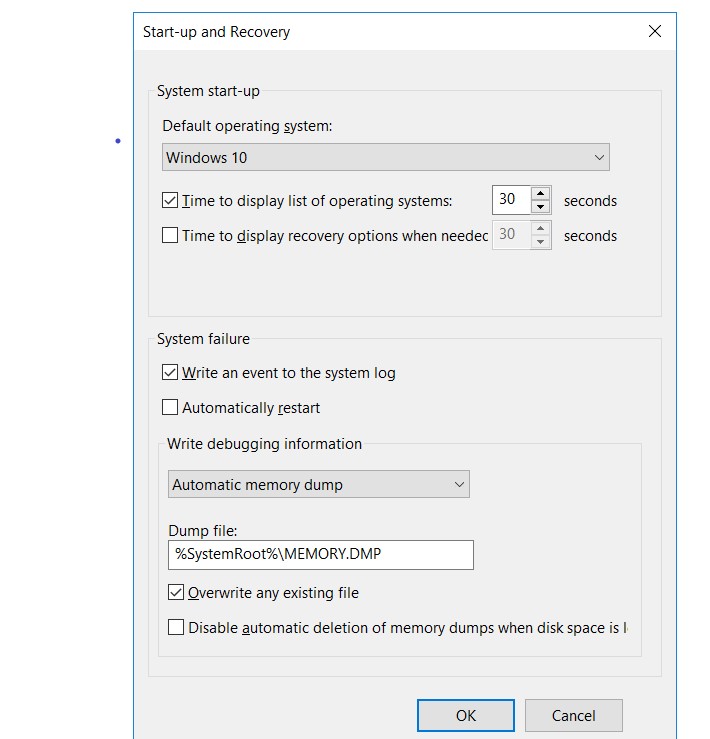
Task: Enable Time to display recovery options checkbox
Action: [x=170, y=235]
